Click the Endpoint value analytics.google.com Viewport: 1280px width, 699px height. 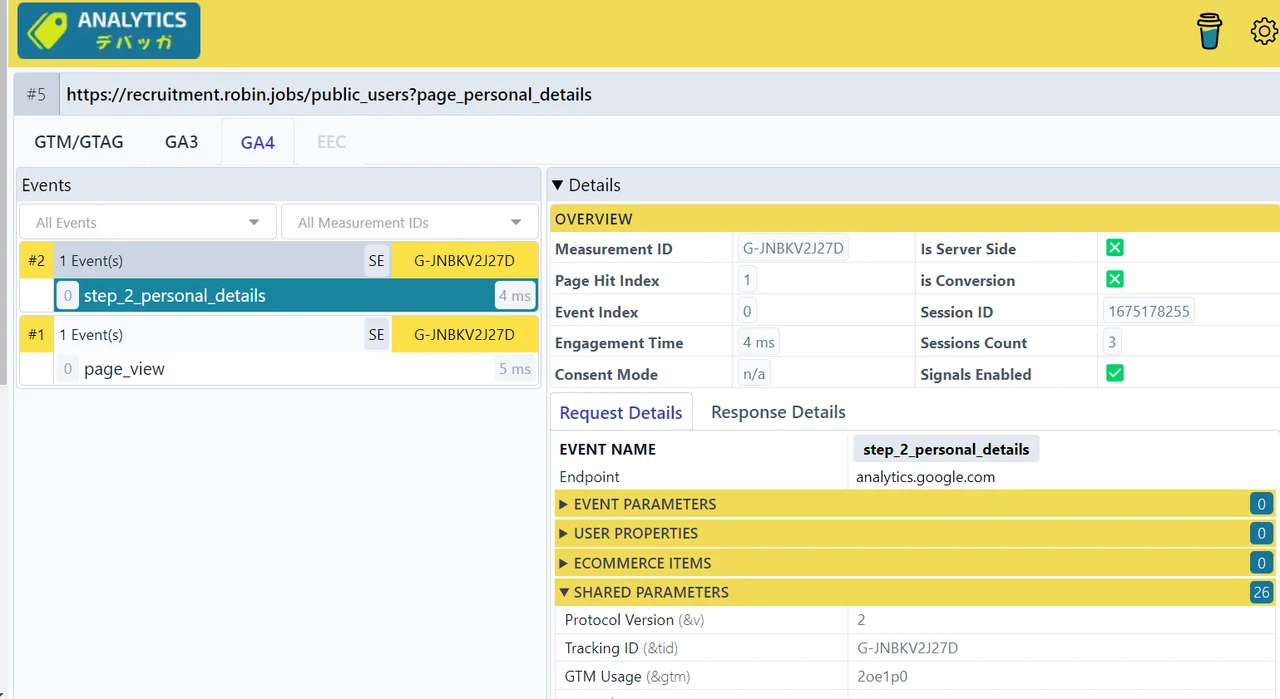coord(925,477)
